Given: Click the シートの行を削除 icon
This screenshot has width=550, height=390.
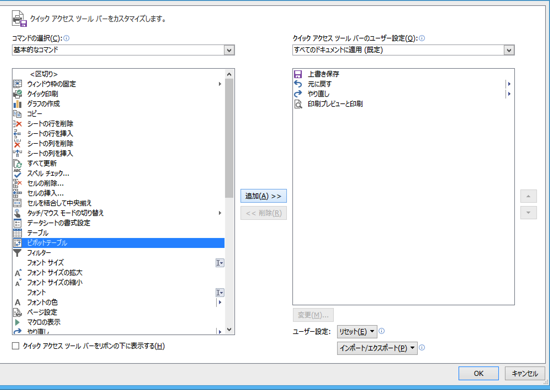Looking at the screenshot, I should coord(17,123).
